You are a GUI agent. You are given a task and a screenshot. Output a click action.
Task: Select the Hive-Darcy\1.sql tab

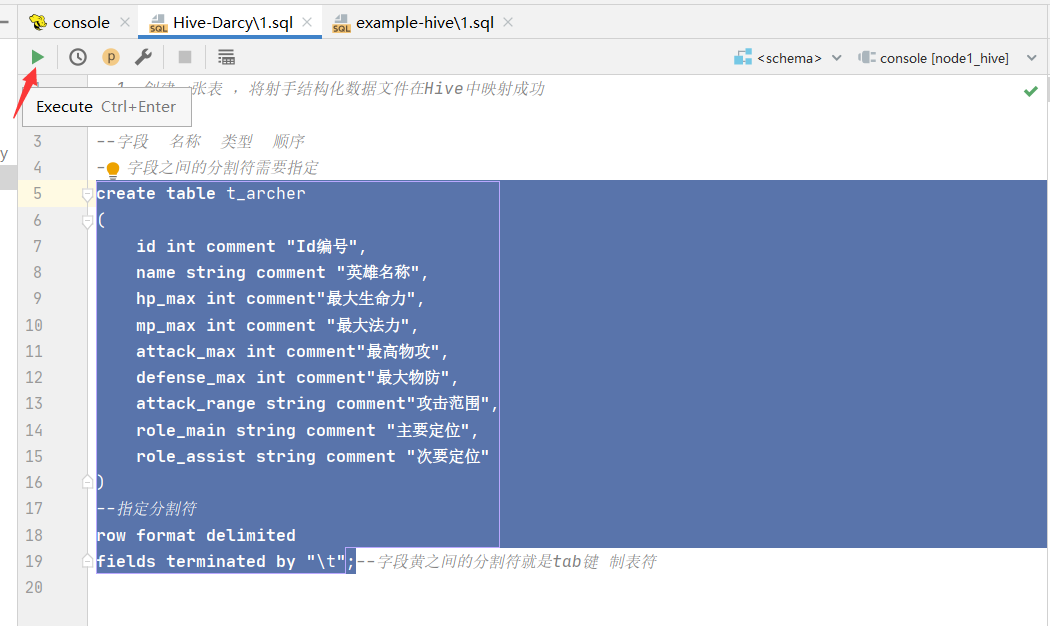click(232, 23)
